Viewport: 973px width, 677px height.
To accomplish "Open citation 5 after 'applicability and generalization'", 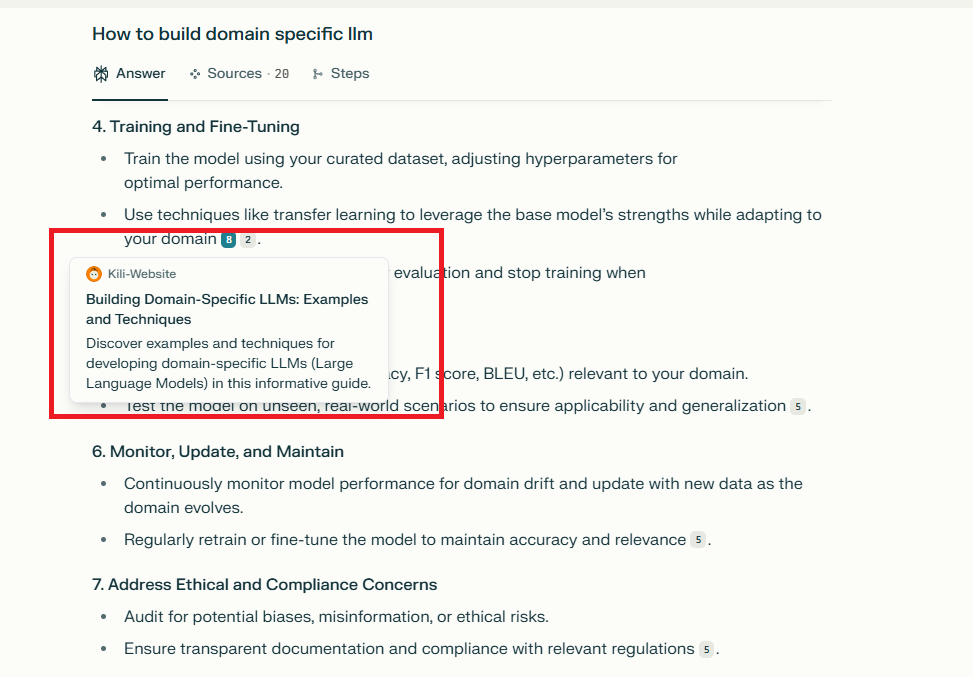I will click(x=798, y=406).
